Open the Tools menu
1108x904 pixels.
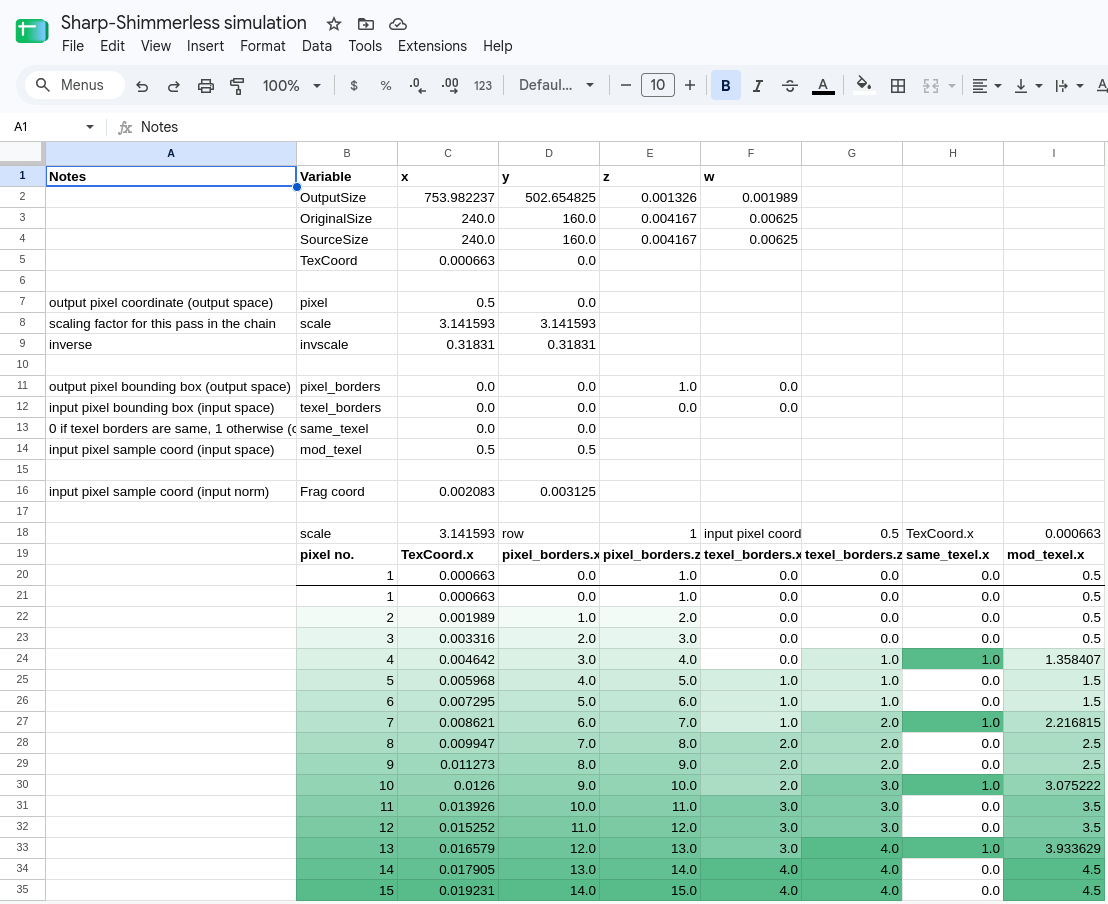(365, 46)
